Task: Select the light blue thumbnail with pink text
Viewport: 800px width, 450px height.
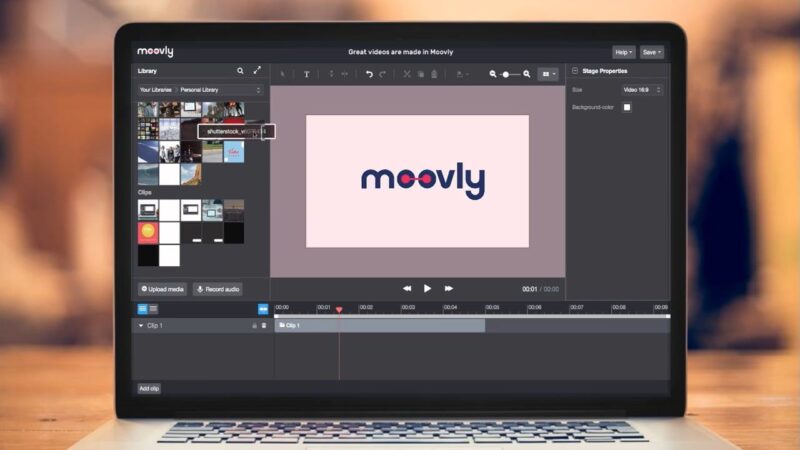Action: [x=234, y=152]
